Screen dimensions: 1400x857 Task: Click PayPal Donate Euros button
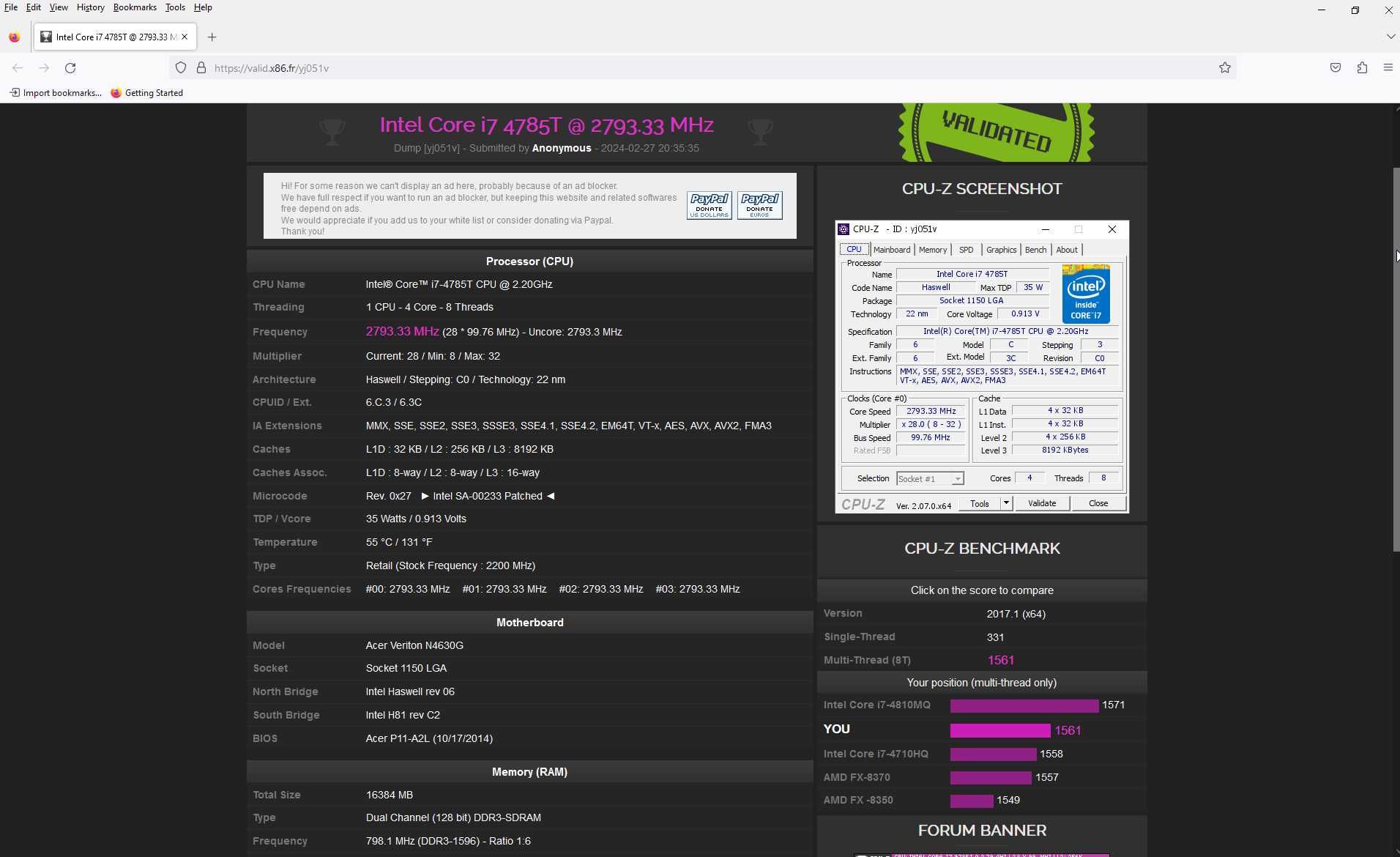coord(760,205)
